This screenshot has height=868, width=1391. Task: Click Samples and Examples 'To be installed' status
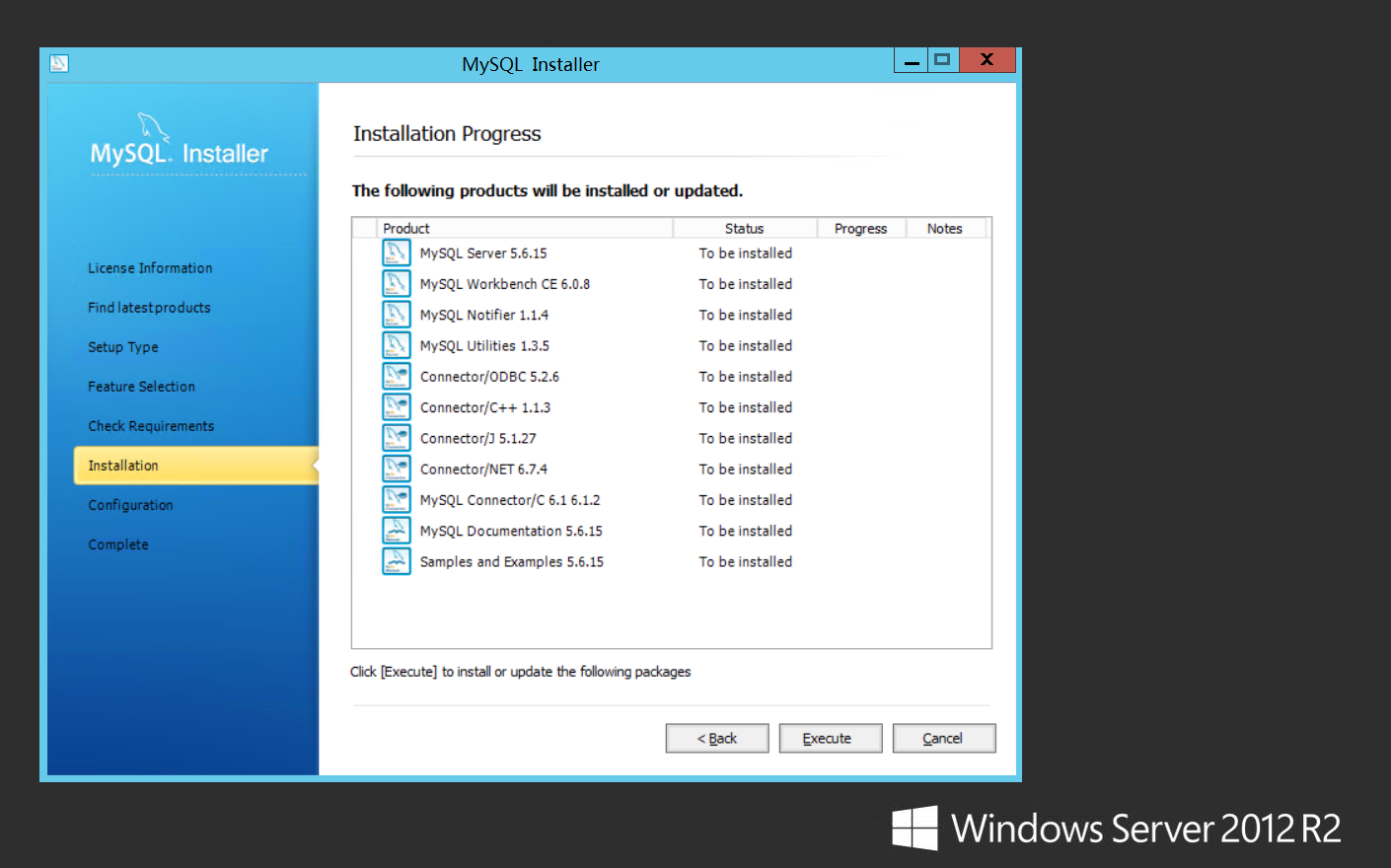click(x=746, y=562)
